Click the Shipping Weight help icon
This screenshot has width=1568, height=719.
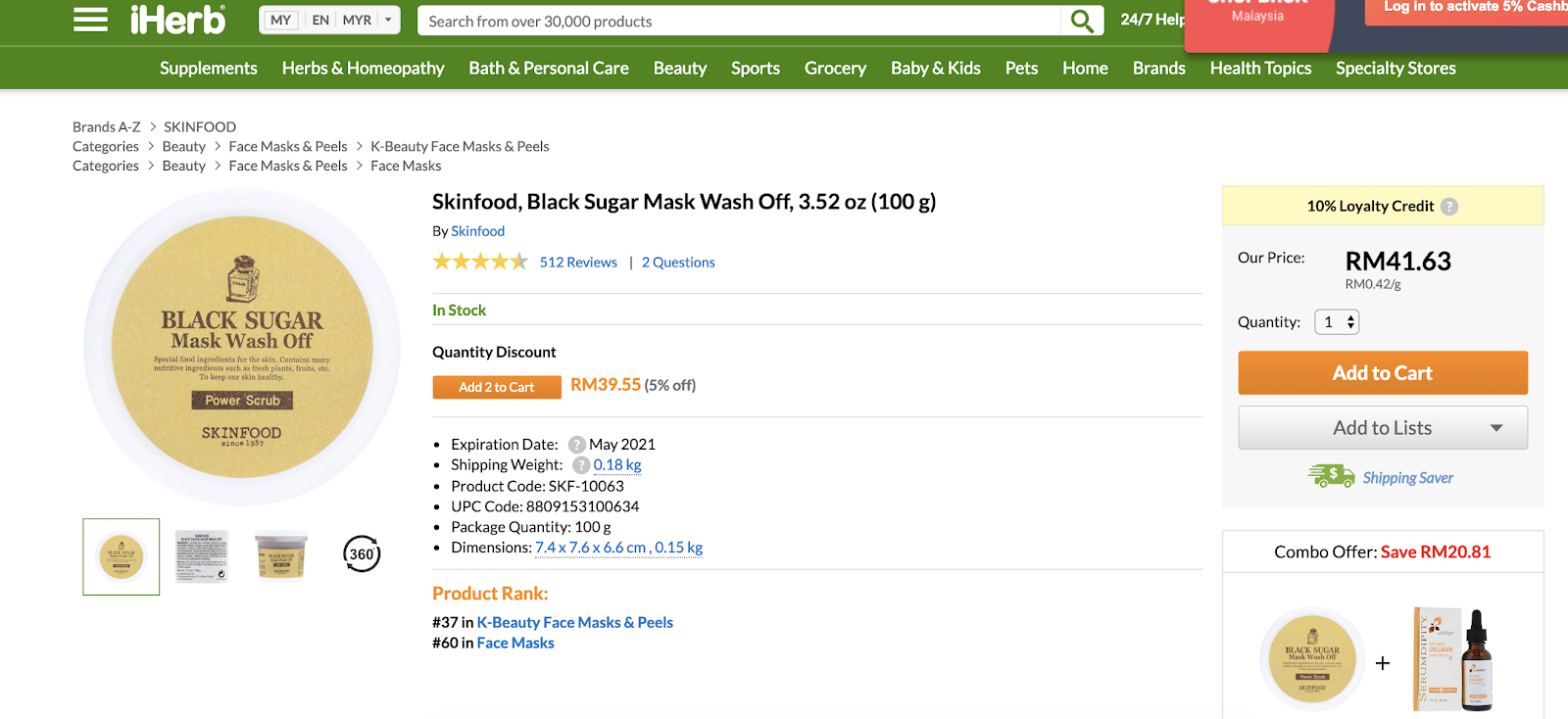(x=581, y=465)
